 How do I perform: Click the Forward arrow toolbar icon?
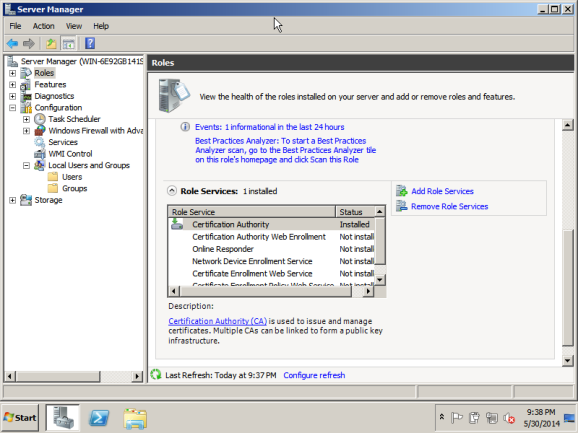click(x=29, y=43)
